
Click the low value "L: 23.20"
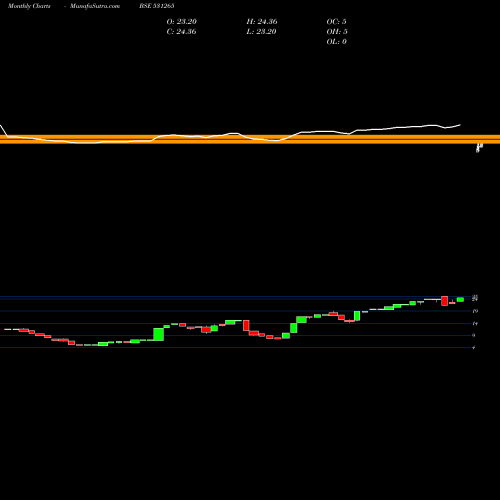click(261, 31)
